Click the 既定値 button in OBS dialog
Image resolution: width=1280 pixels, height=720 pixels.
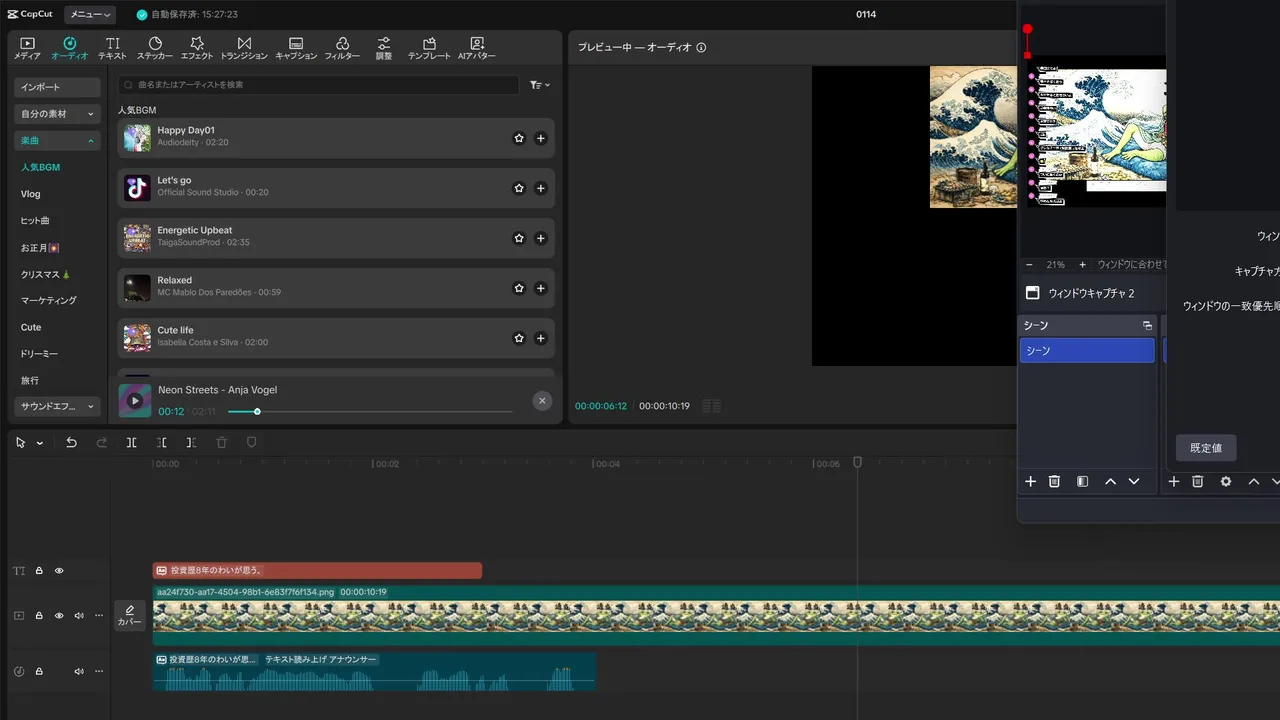pyautogui.click(x=1206, y=448)
